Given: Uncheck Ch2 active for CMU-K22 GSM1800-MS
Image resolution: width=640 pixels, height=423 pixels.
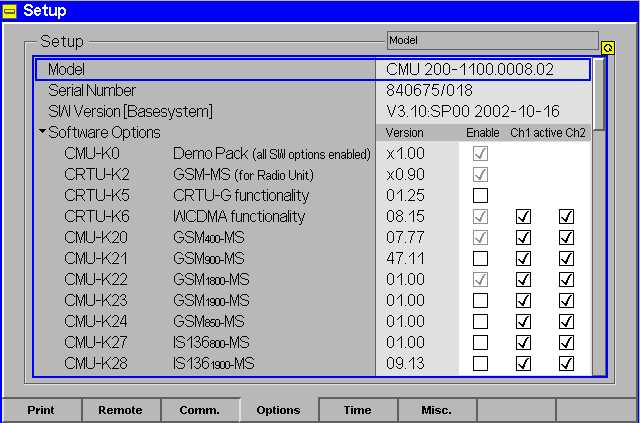Looking at the screenshot, I should pos(566,280).
